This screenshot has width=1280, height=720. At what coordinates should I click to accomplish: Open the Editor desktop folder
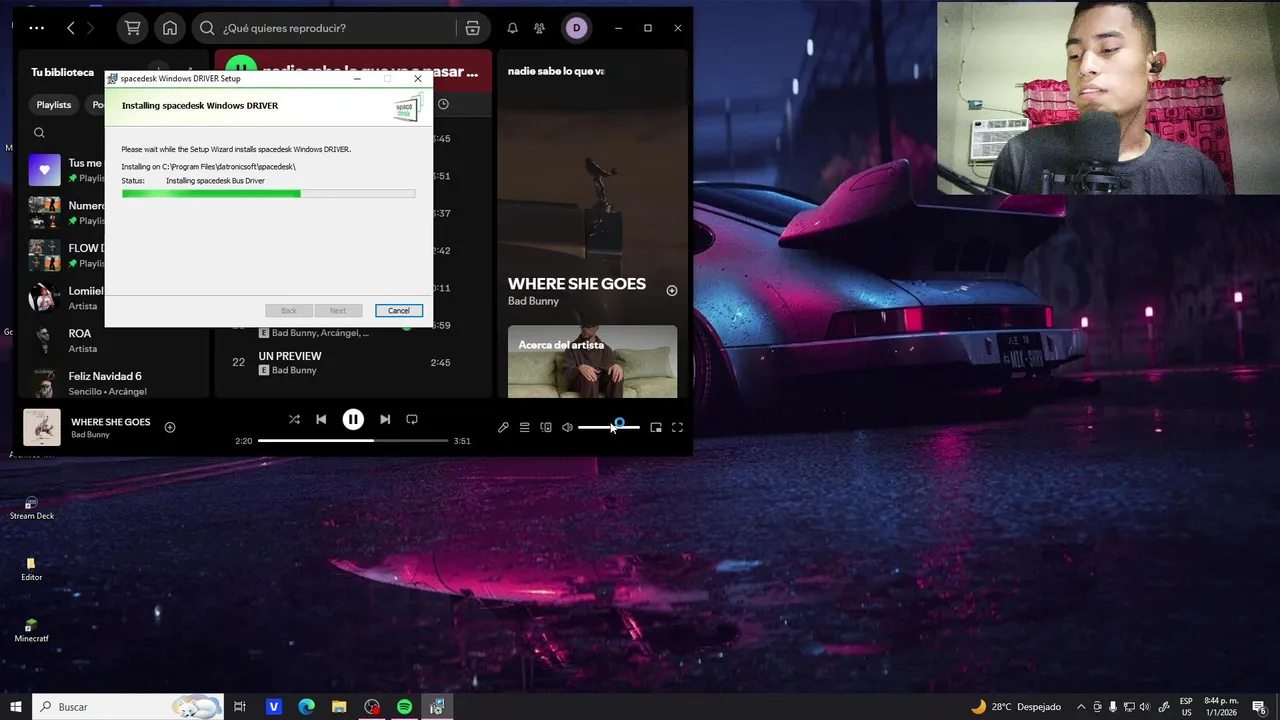pos(31,569)
